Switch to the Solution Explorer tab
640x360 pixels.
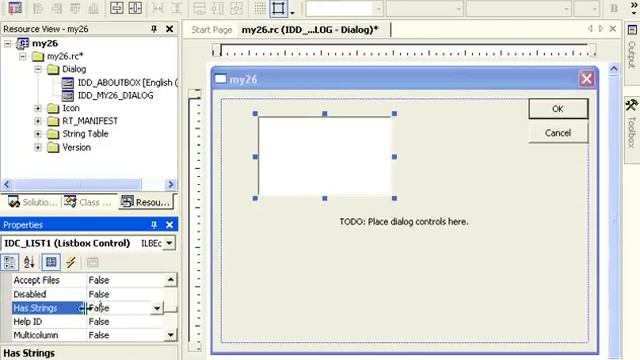coord(32,202)
